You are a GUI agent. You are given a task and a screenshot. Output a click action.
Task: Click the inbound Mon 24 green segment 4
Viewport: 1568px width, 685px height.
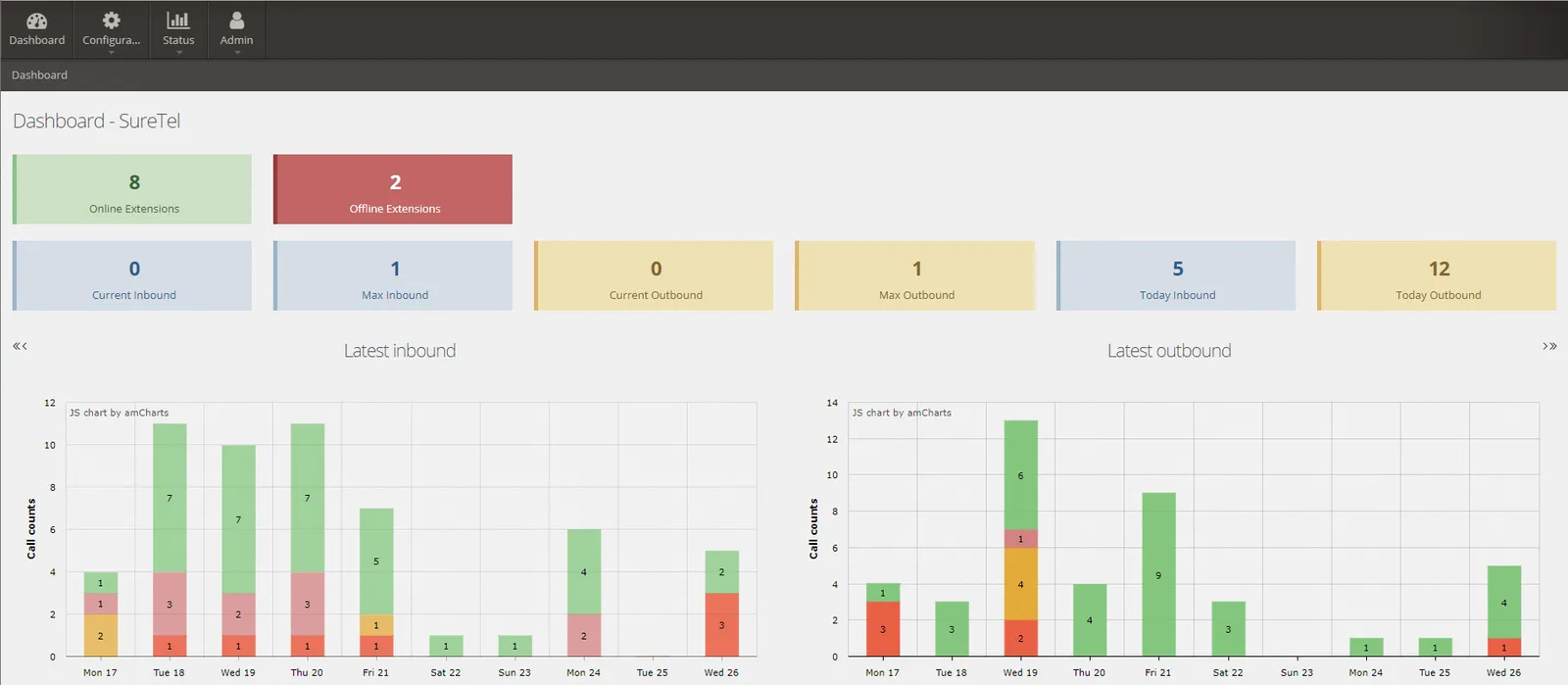[584, 572]
